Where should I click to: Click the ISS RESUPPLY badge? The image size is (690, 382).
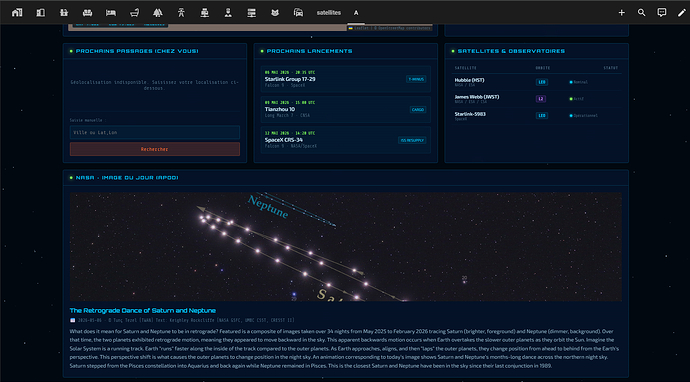click(x=412, y=140)
